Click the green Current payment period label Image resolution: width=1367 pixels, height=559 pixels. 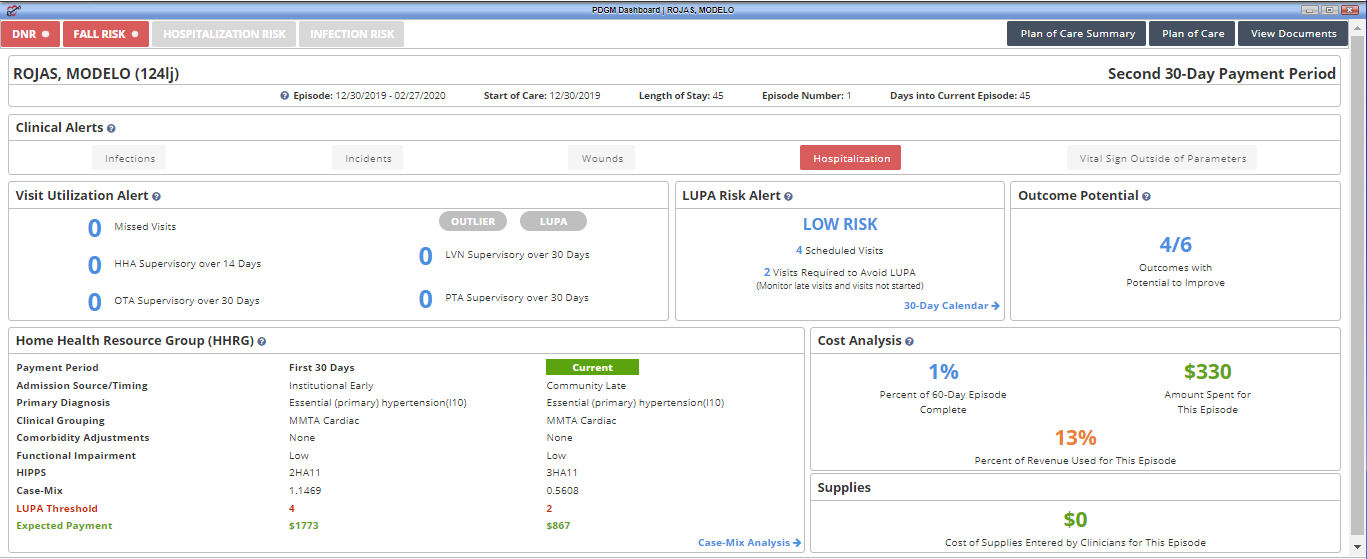[x=592, y=368]
